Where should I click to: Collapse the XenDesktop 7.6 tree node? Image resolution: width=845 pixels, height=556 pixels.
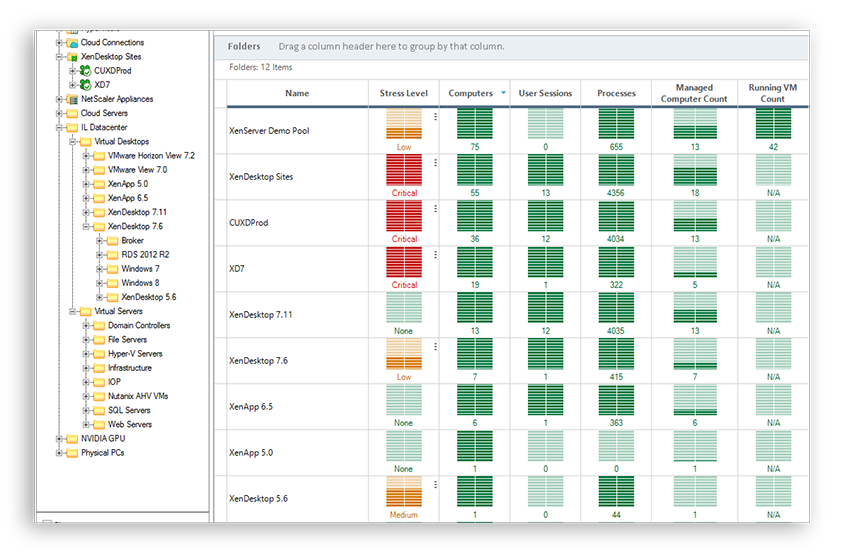click(x=86, y=227)
